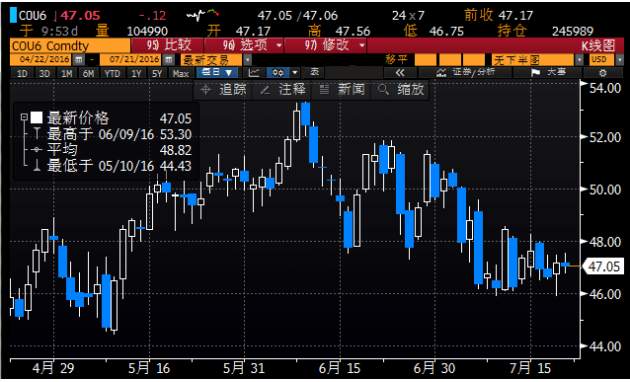Click the 07/21/2016 end date field
Image resolution: width=630 pixels, height=382 pixels.
point(131,60)
